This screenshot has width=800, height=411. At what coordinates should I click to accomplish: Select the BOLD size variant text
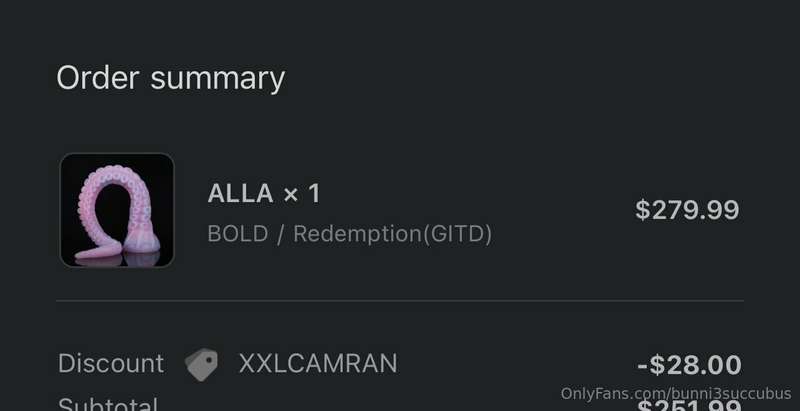238,234
